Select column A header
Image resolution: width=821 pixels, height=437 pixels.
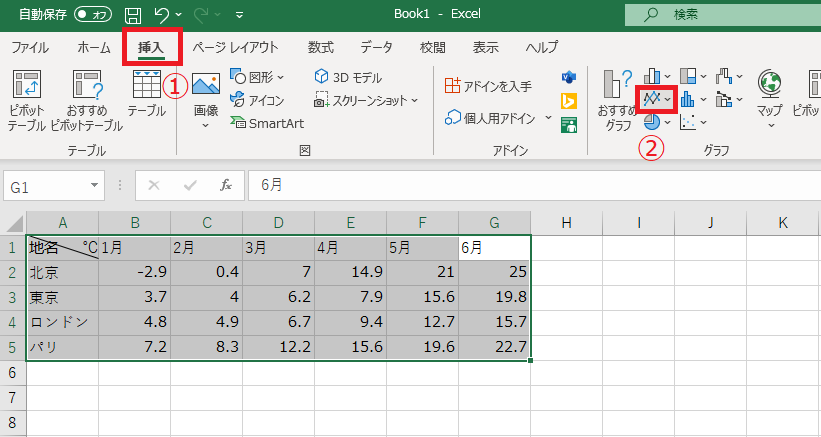[x=62, y=223]
